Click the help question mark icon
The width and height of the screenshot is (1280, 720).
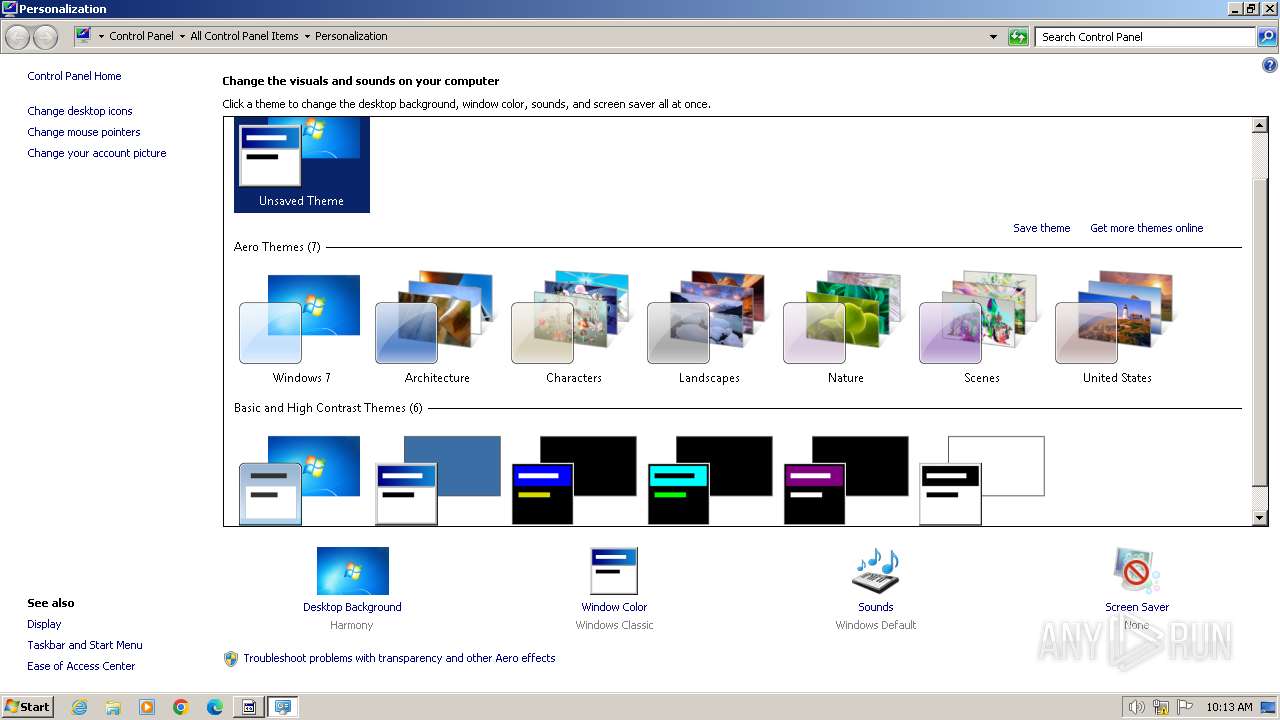coord(1270,66)
